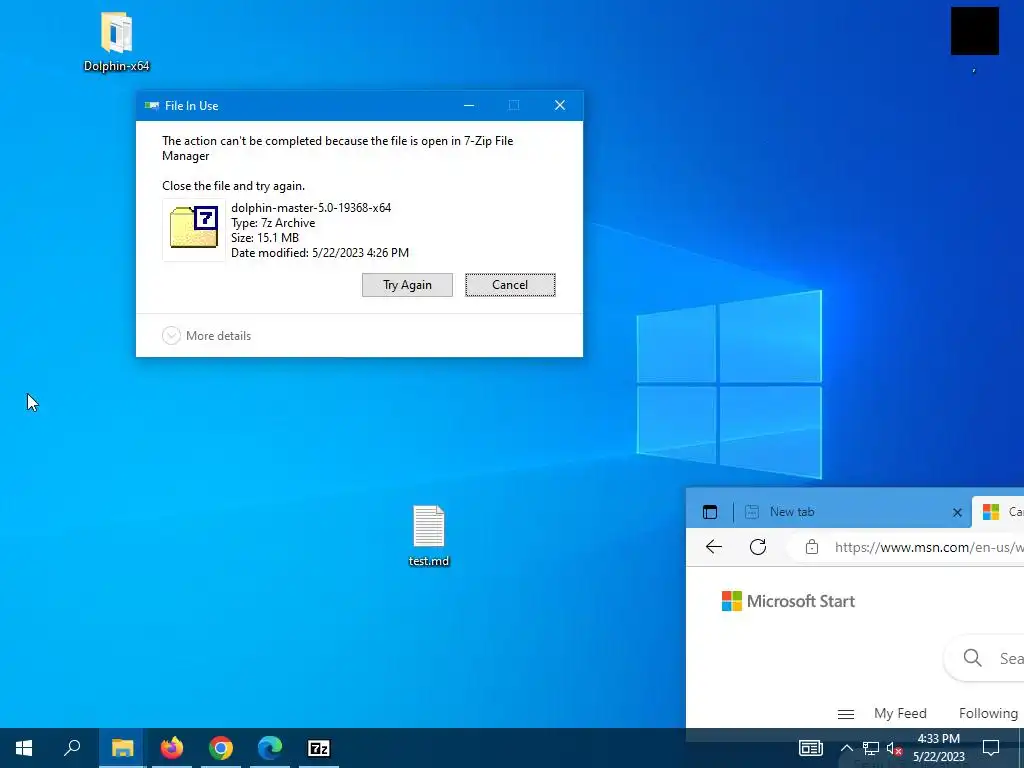This screenshot has height=768, width=1024.
Task: Click the 7z archive file icon in dialog
Action: click(x=194, y=229)
